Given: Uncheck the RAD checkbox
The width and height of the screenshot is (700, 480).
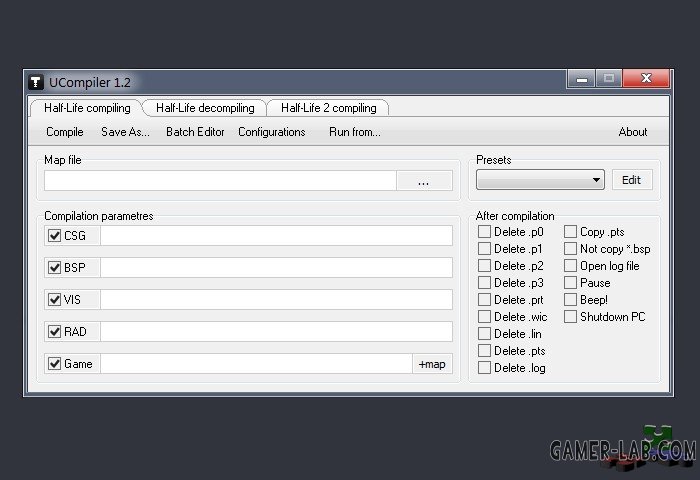Looking at the screenshot, I should 54,331.
